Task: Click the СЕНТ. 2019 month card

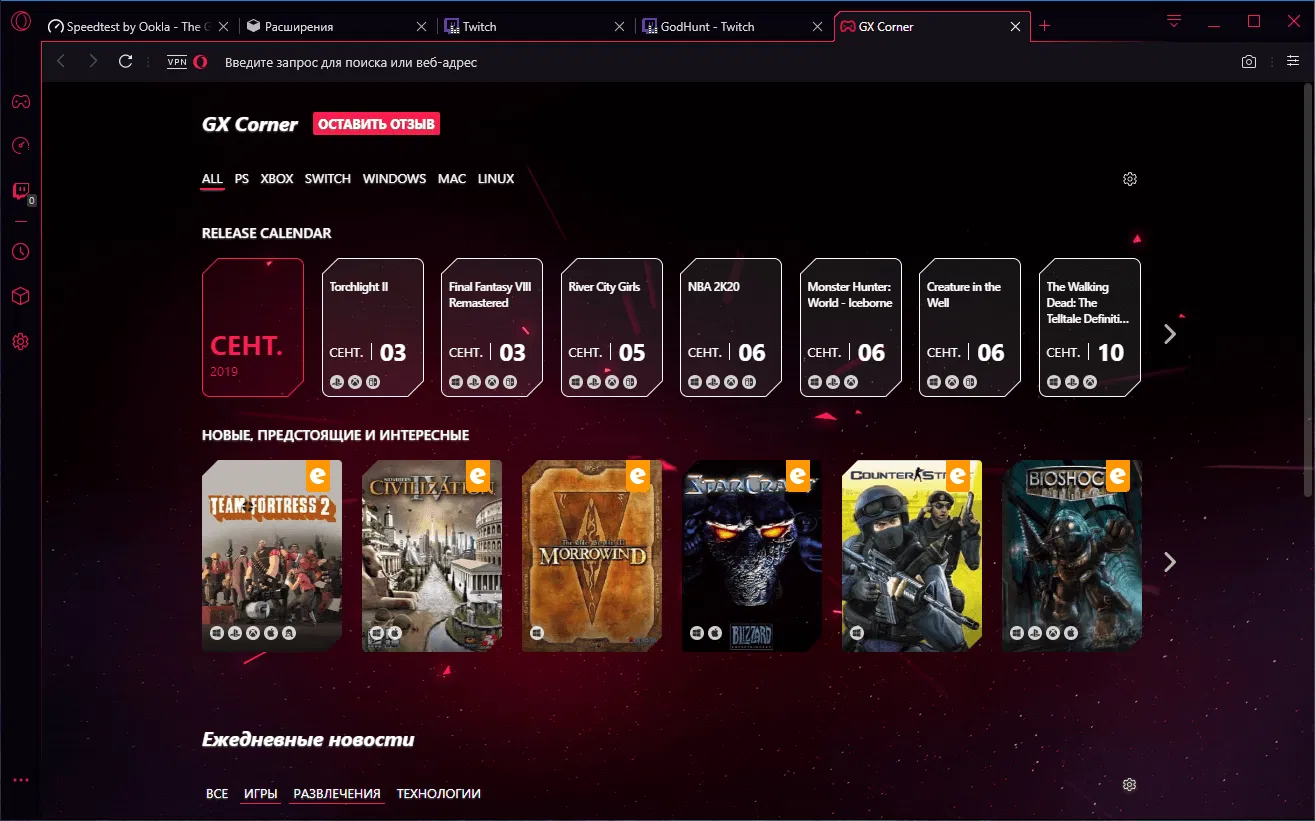Action: tap(253, 328)
